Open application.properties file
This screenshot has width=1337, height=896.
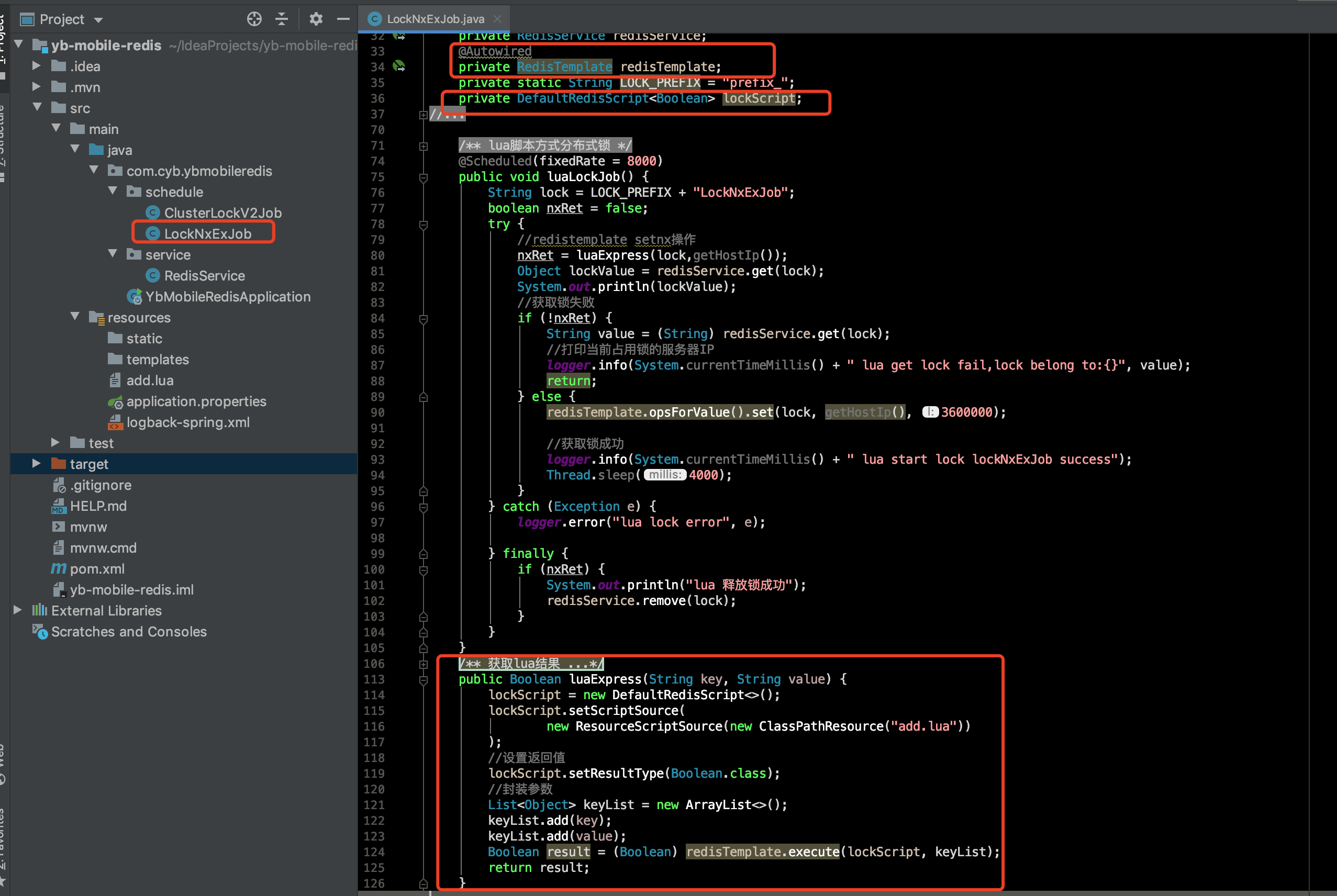click(x=196, y=401)
